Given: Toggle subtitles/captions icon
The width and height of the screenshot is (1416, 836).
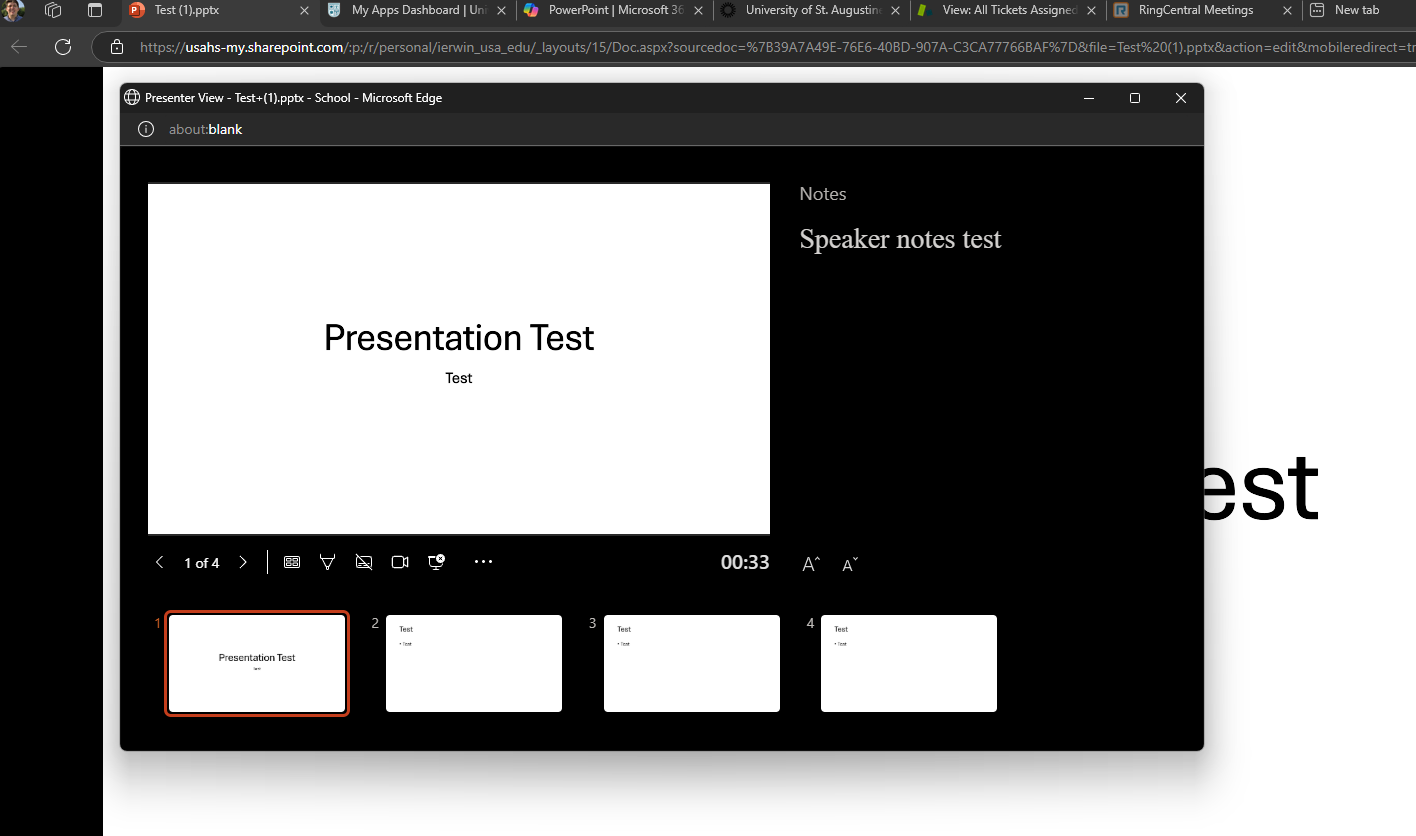Looking at the screenshot, I should pos(364,563).
